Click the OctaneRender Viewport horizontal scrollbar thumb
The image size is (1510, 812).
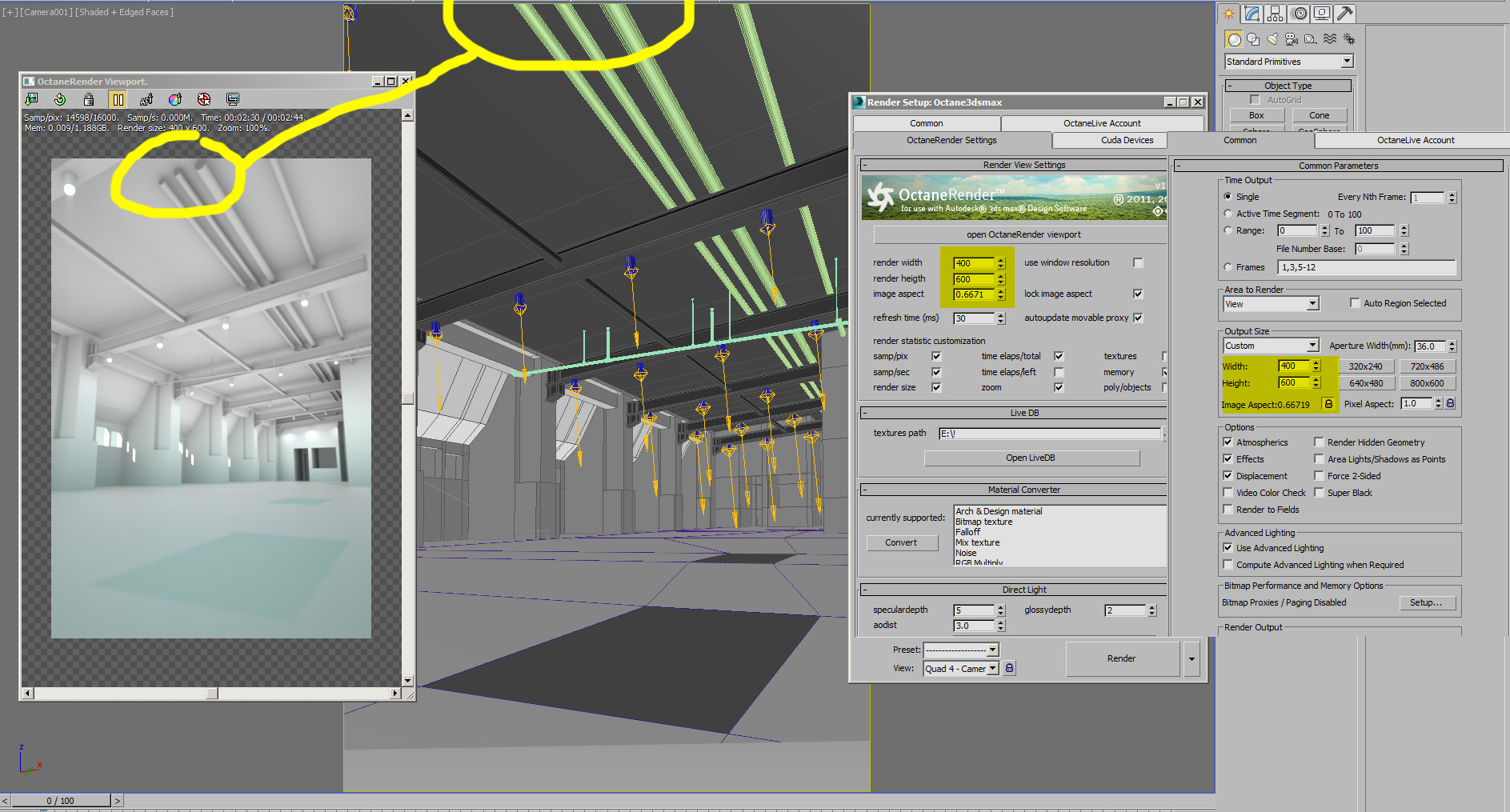[212, 694]
